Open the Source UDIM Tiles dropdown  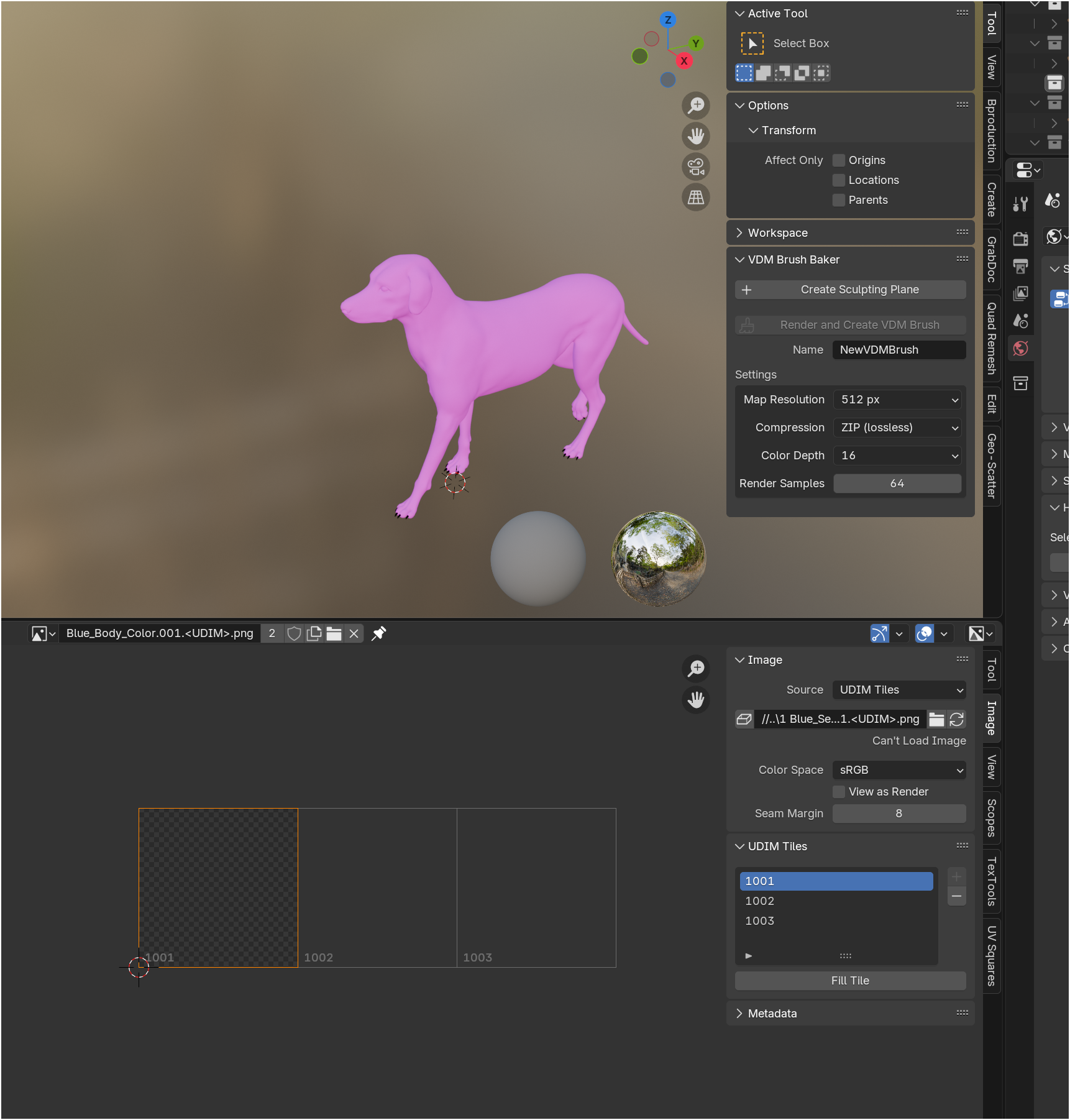[x=899, y=690]
